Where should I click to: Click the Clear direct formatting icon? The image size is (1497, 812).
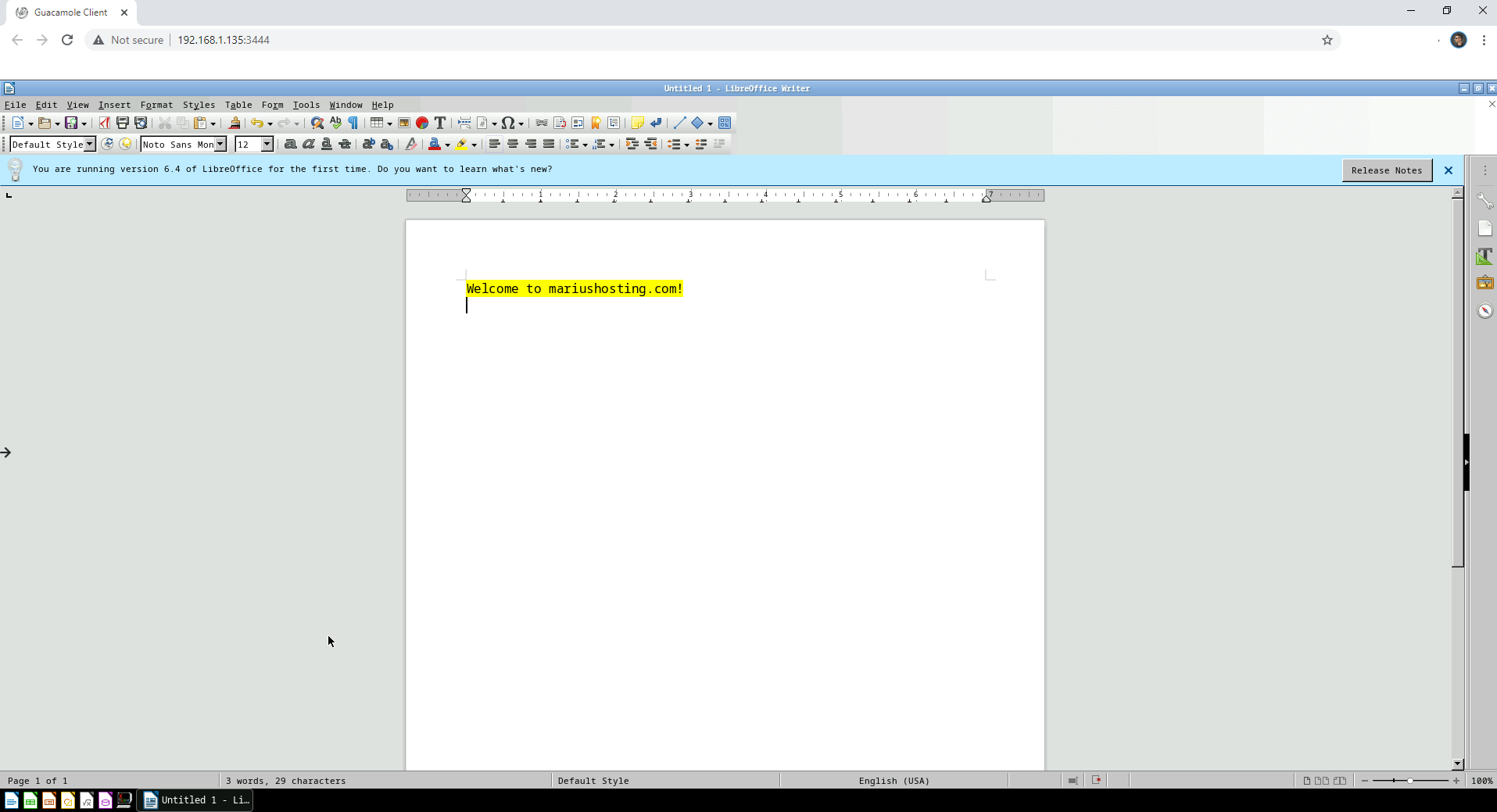coord(411,144)
